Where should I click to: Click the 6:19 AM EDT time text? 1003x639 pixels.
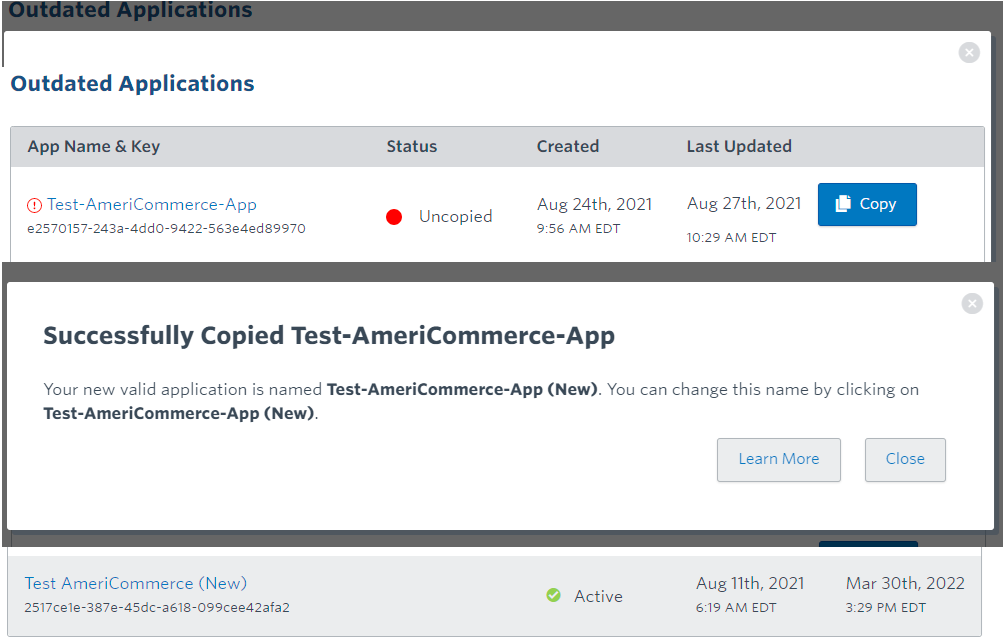[736, 608]
